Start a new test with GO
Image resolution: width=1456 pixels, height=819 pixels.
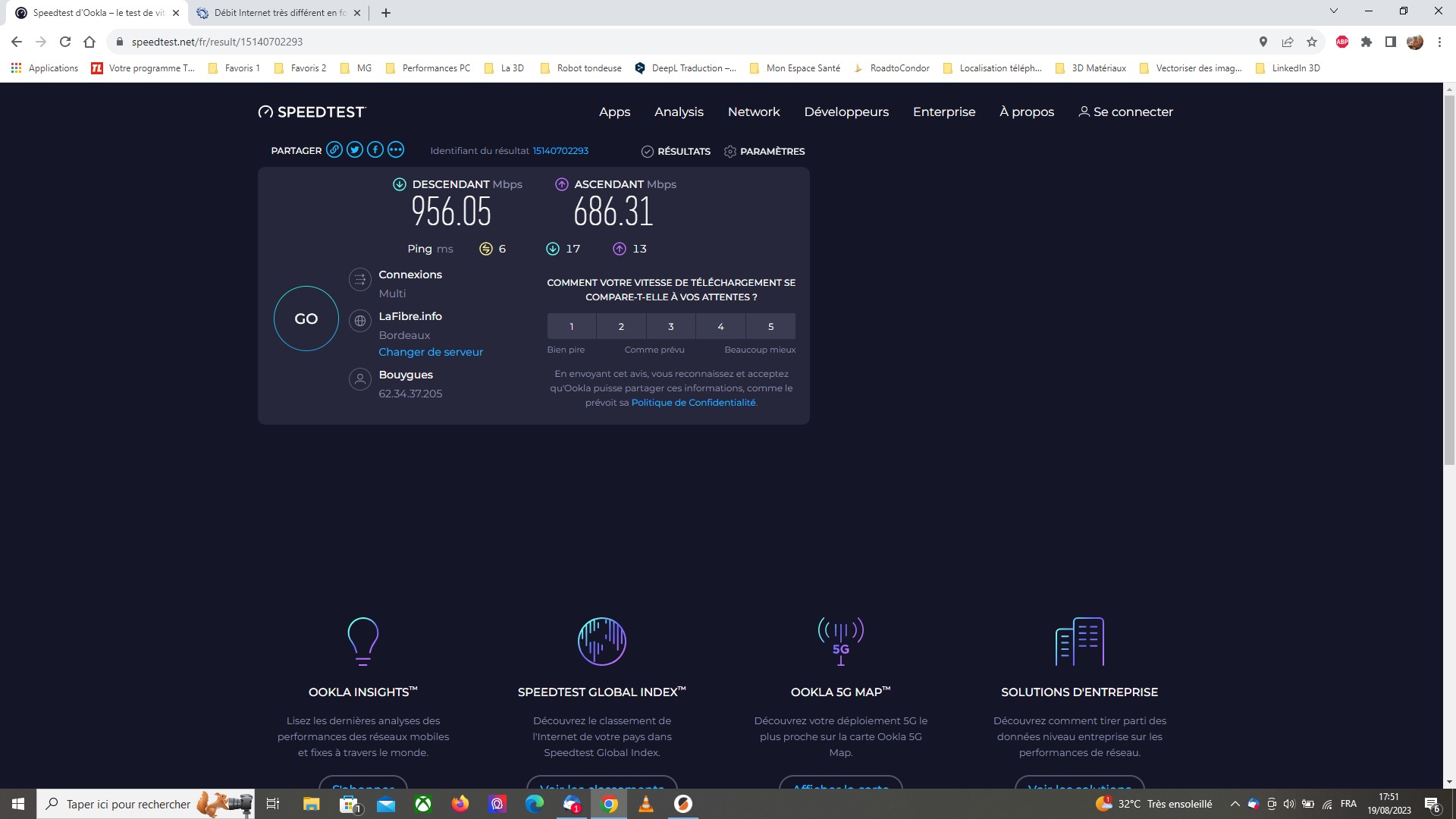click(x=306, y=318)
